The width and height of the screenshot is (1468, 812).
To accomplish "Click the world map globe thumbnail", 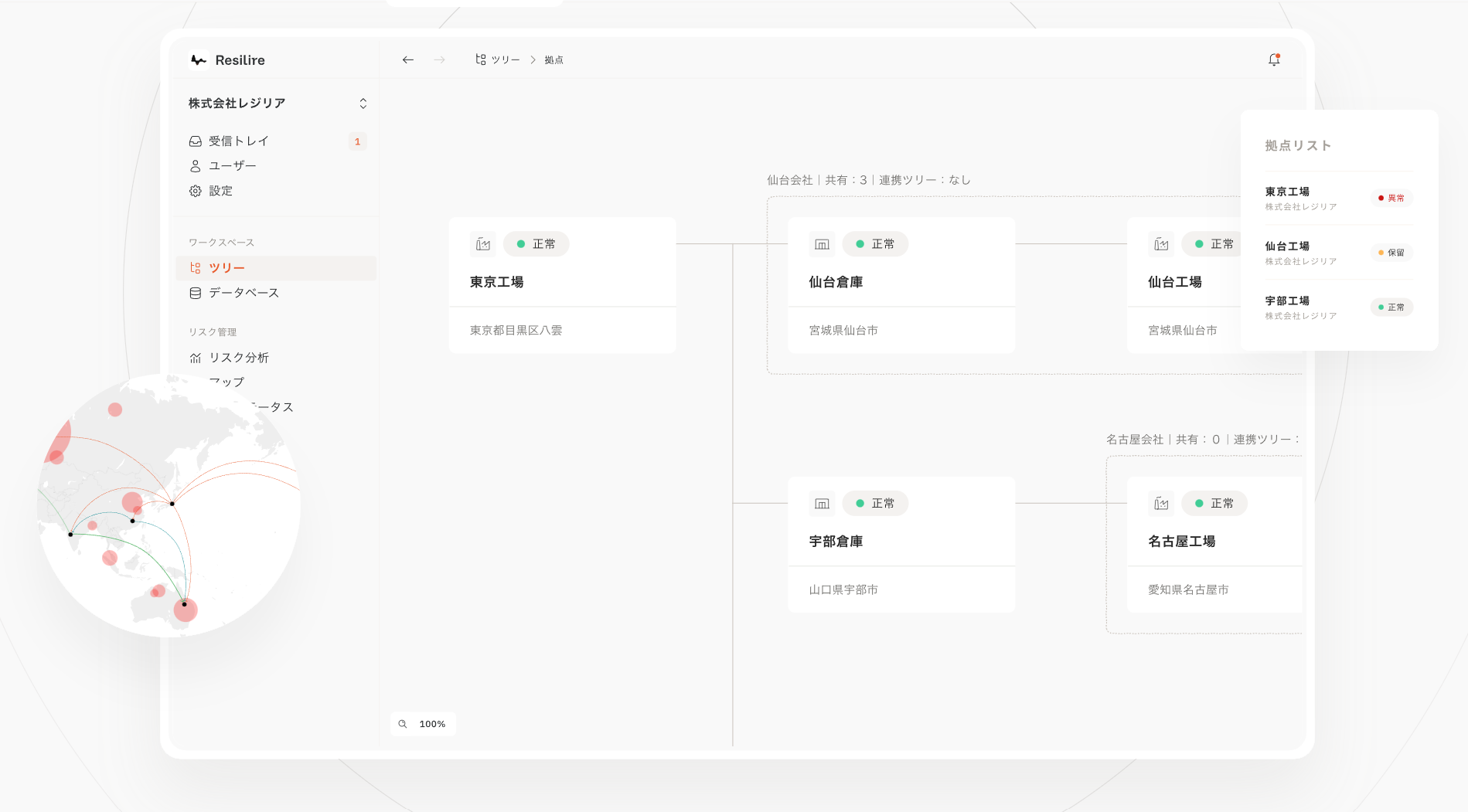I will (x=169, y=506).
